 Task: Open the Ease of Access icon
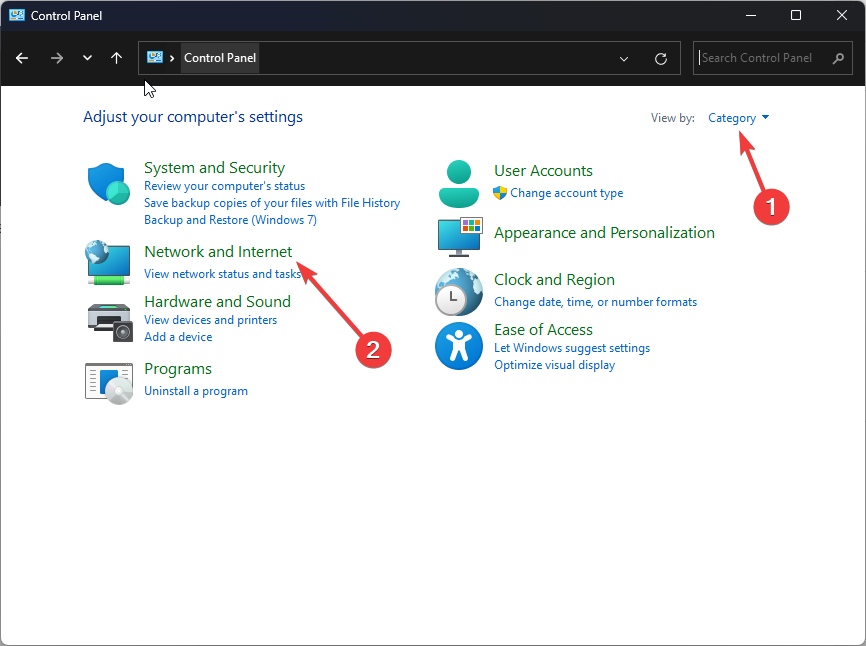click(x=459, y=346)
